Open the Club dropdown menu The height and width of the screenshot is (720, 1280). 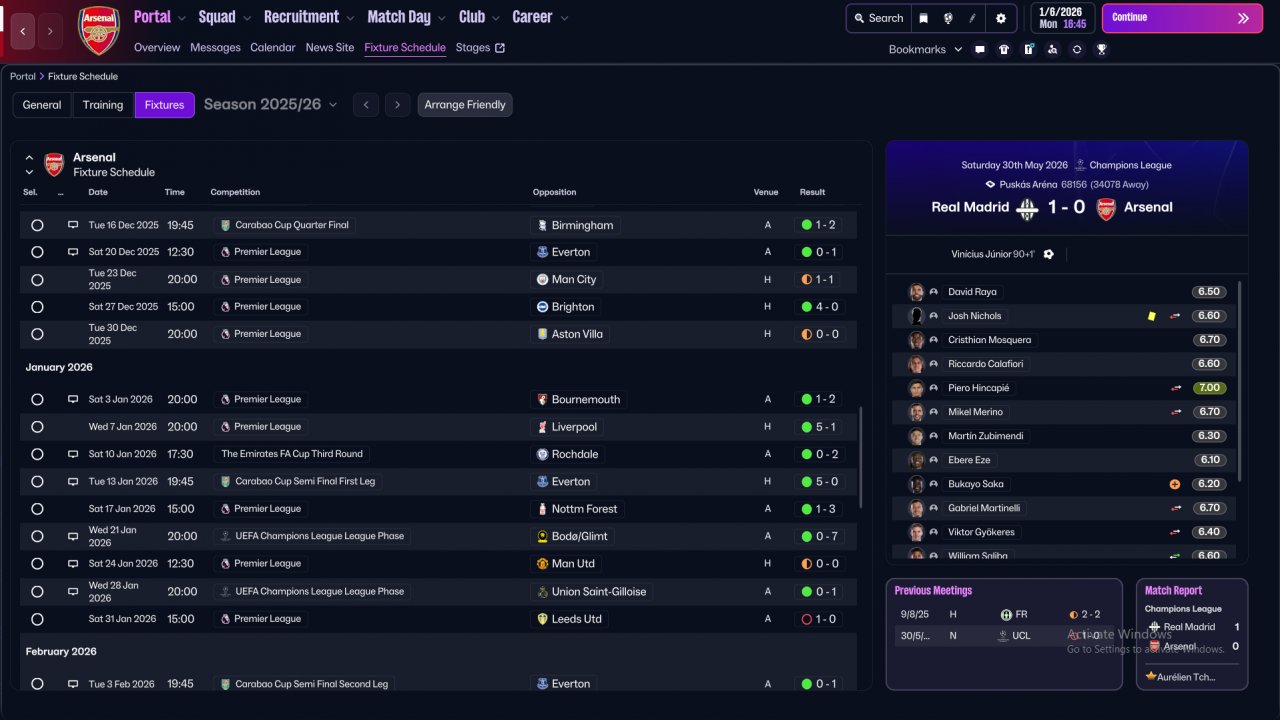point(480,17)
